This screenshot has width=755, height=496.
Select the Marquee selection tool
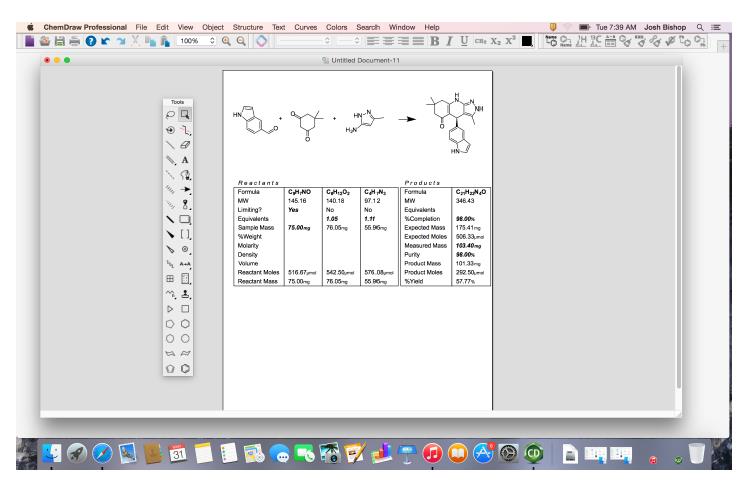[185, 115]
